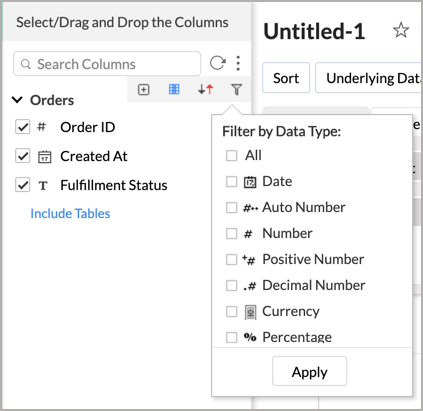Screen dimensions: 423x411
Task: Click the add column plus icon
Action: 143,89
